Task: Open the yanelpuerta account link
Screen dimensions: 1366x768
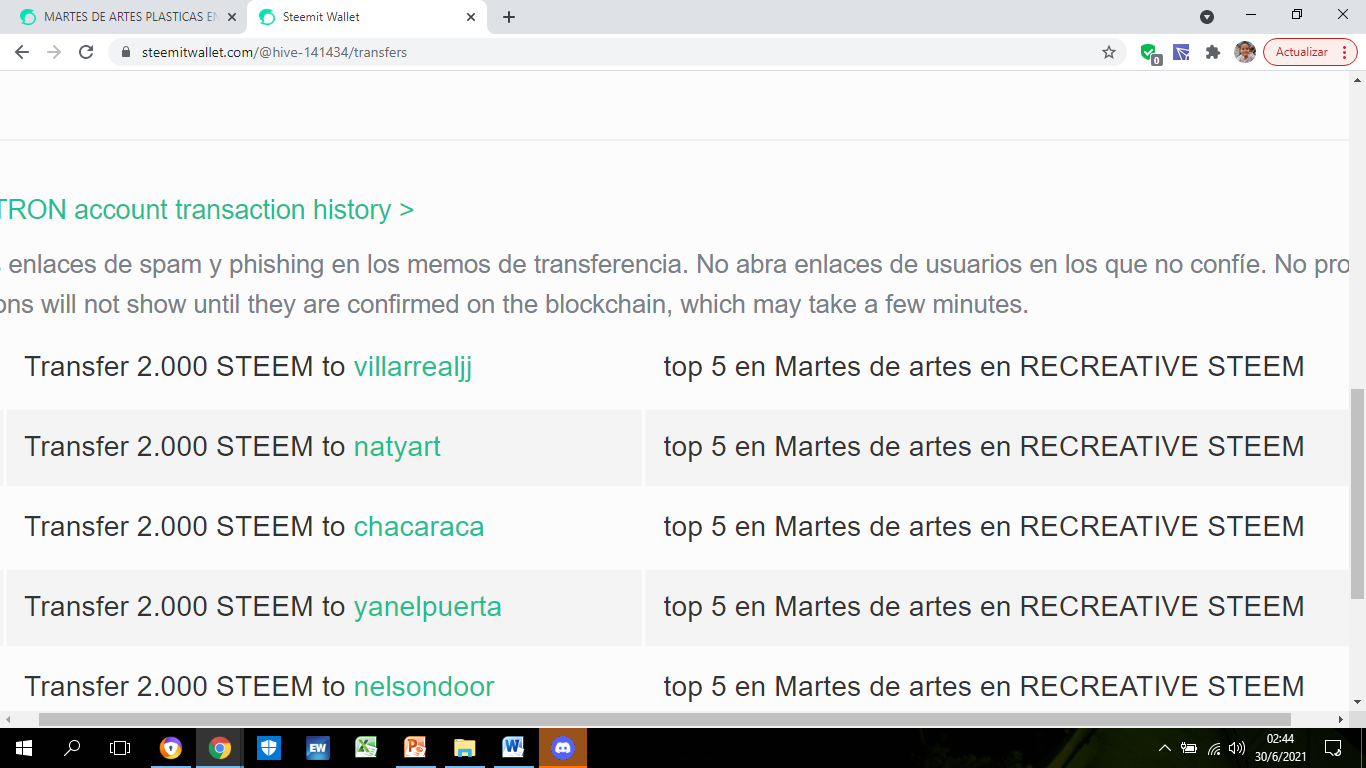Action: point(428,607)
